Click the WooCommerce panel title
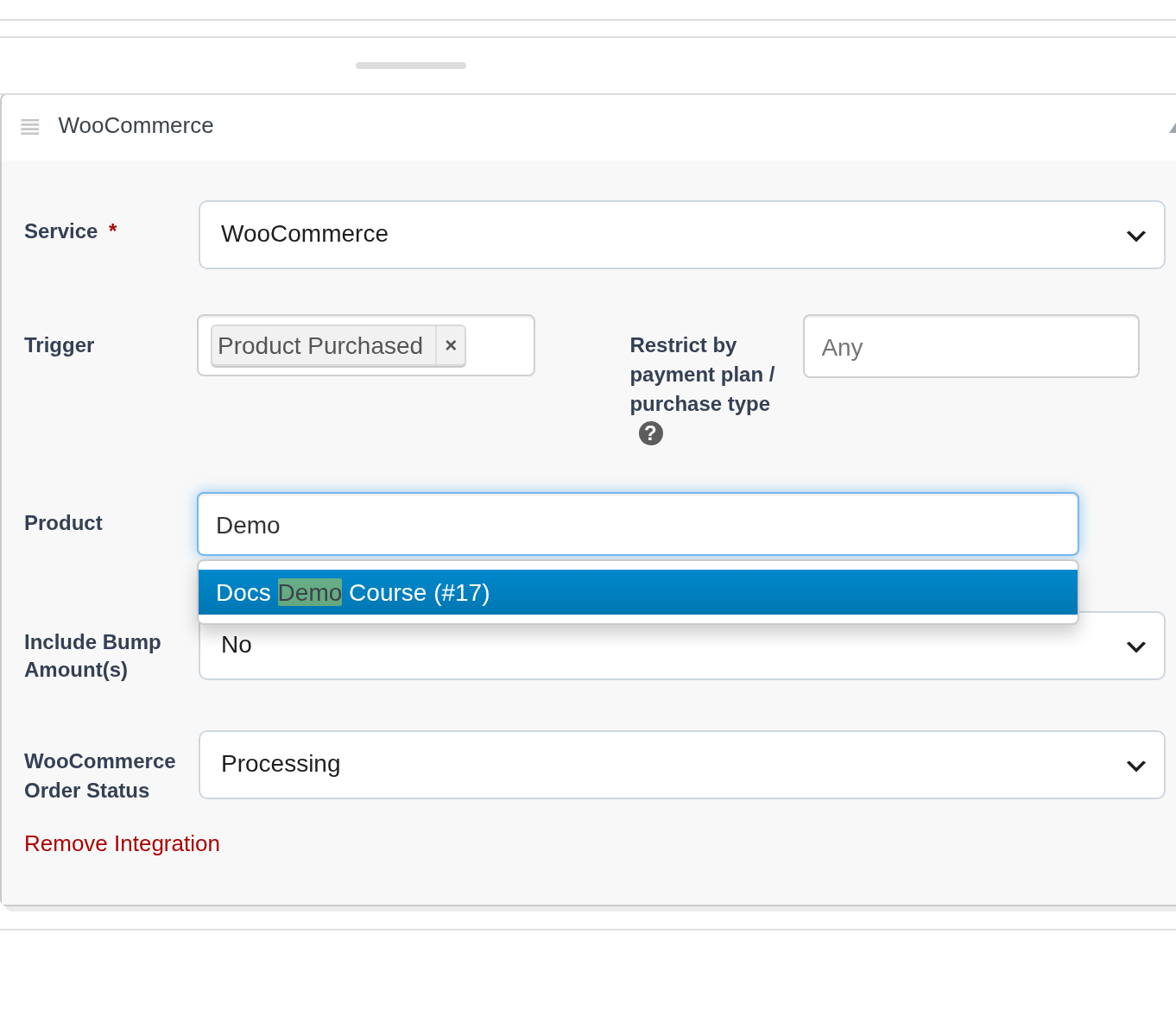 click(136, 126)
